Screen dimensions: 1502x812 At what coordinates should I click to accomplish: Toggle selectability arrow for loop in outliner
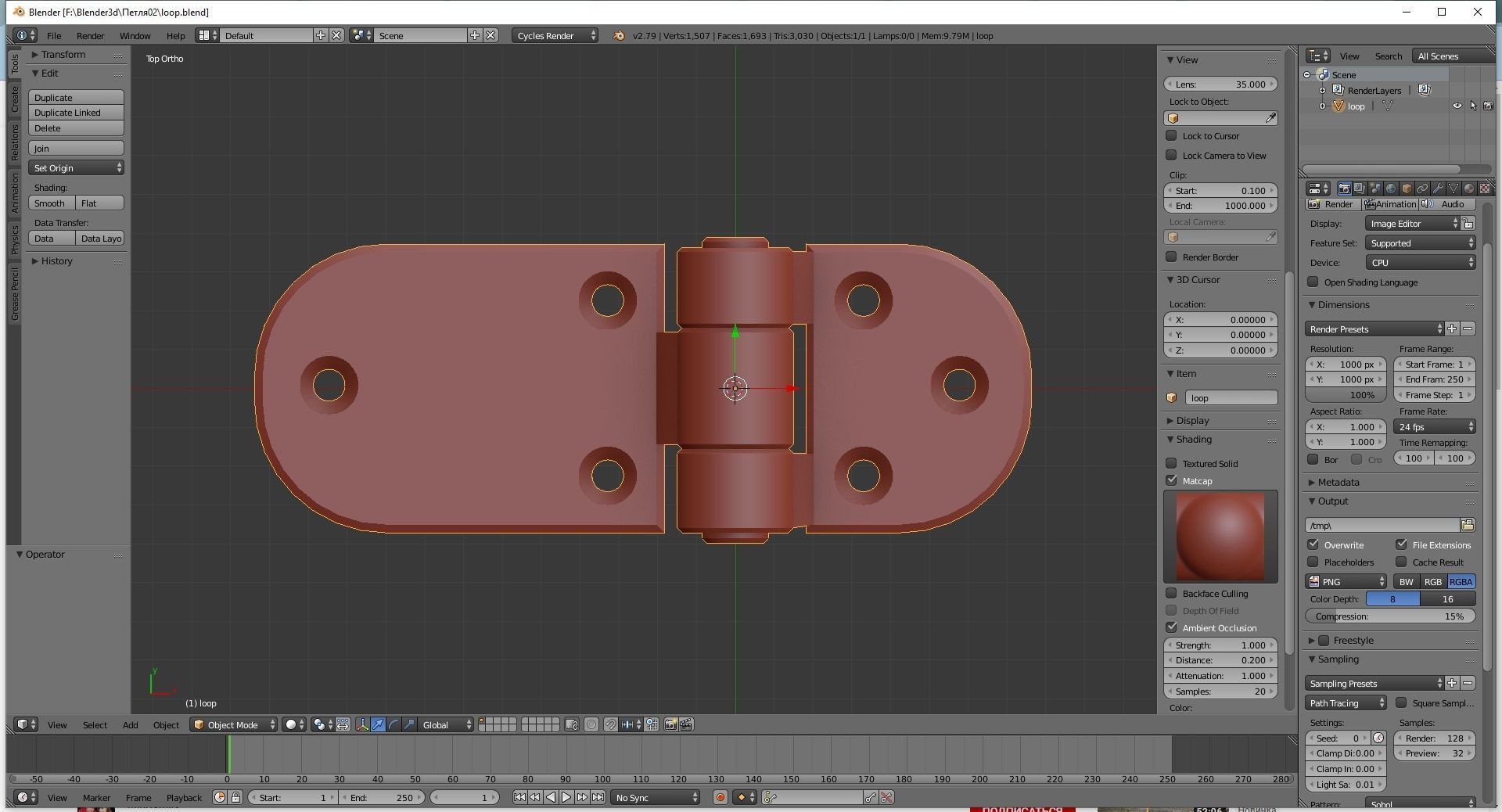pos(1472,106)
